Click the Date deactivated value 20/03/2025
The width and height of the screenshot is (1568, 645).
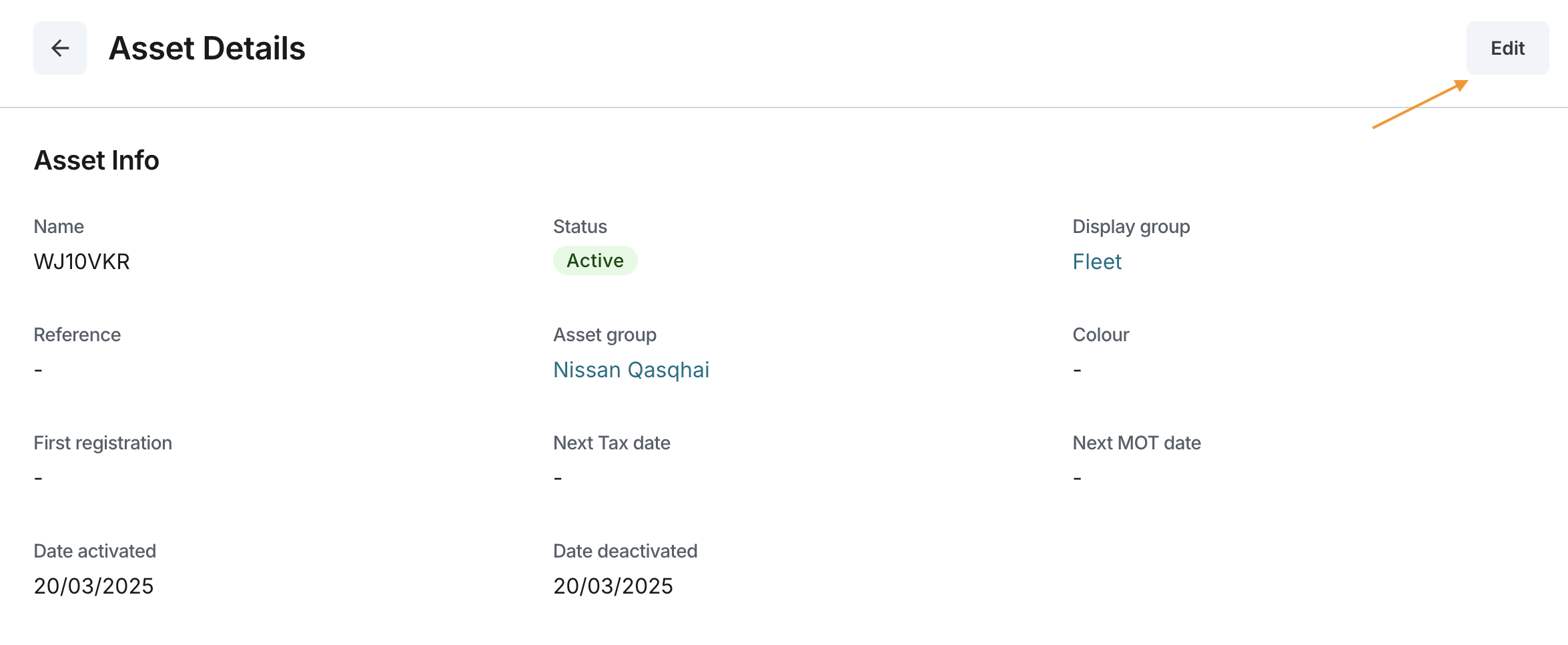[x=613, y=586]
